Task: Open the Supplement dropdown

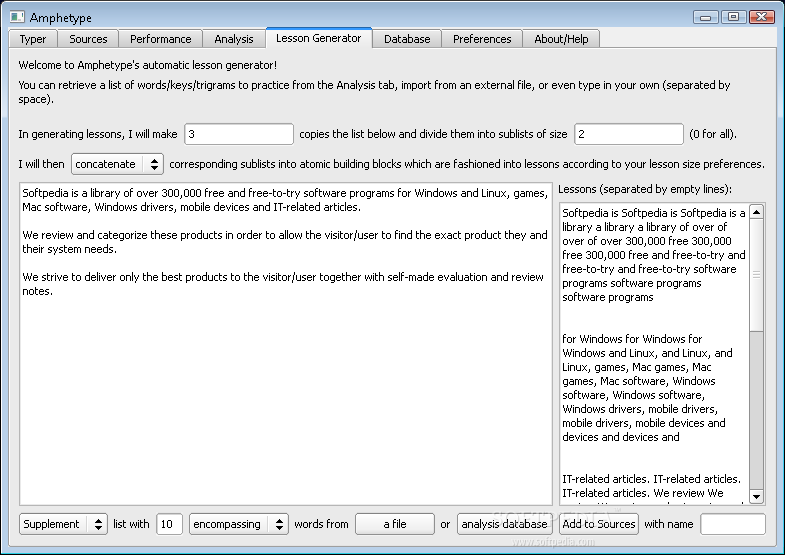Action: click(63, 524)
